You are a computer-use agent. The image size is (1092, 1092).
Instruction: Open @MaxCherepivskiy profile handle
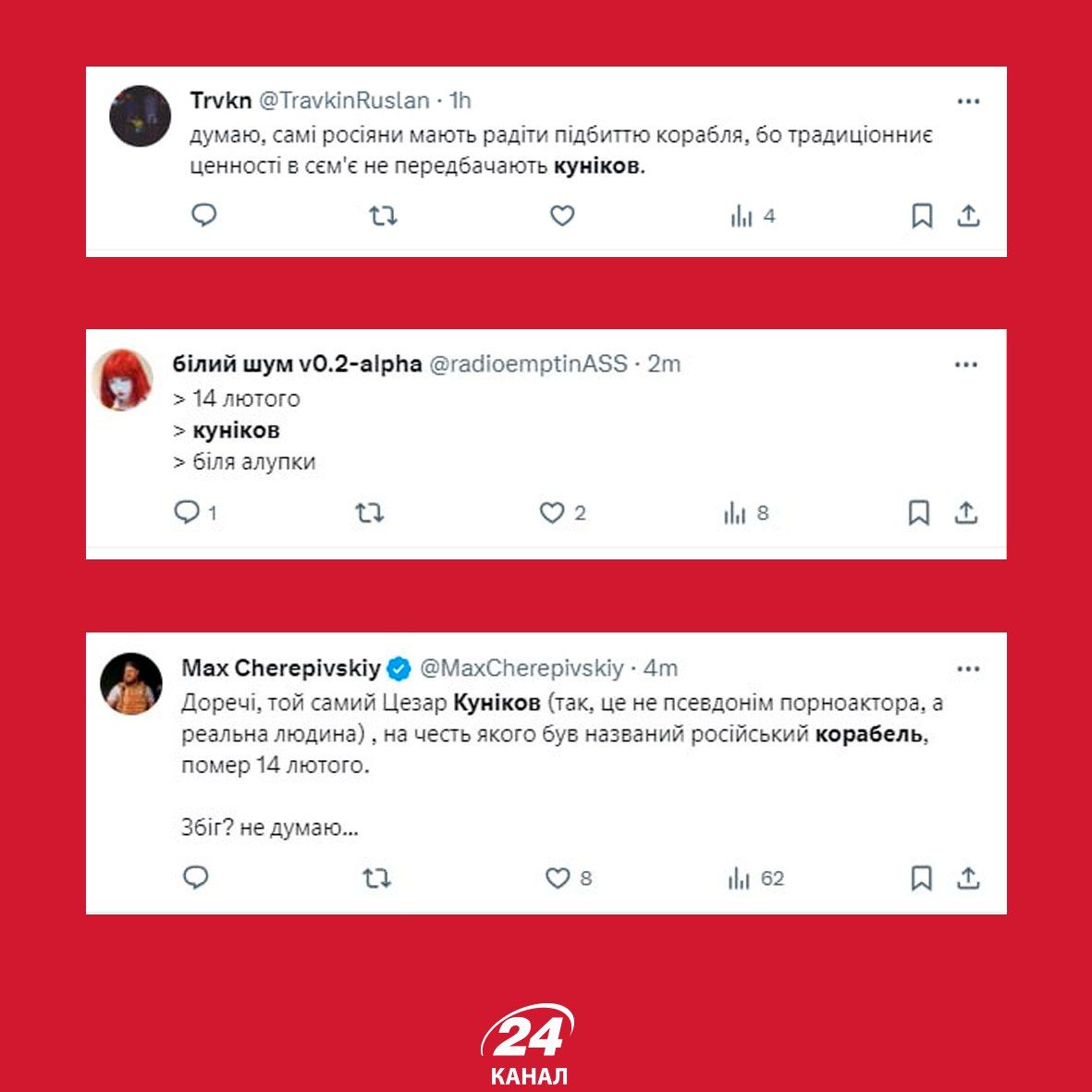point(521,668)
